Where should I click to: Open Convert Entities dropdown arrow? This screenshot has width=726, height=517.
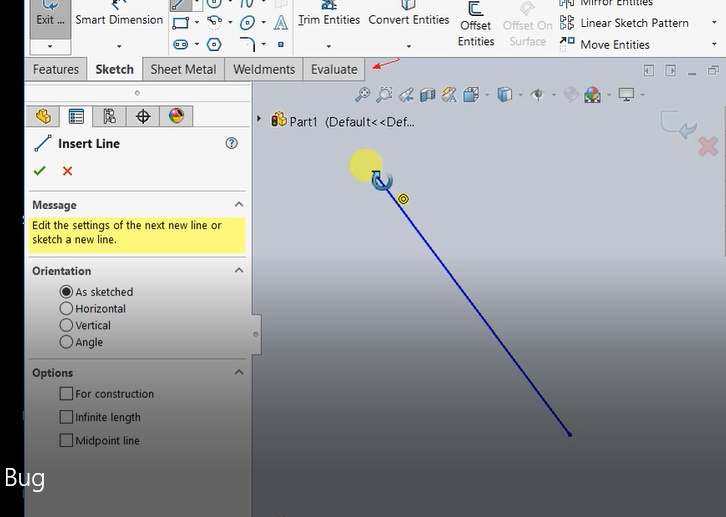tap(409, 46)
